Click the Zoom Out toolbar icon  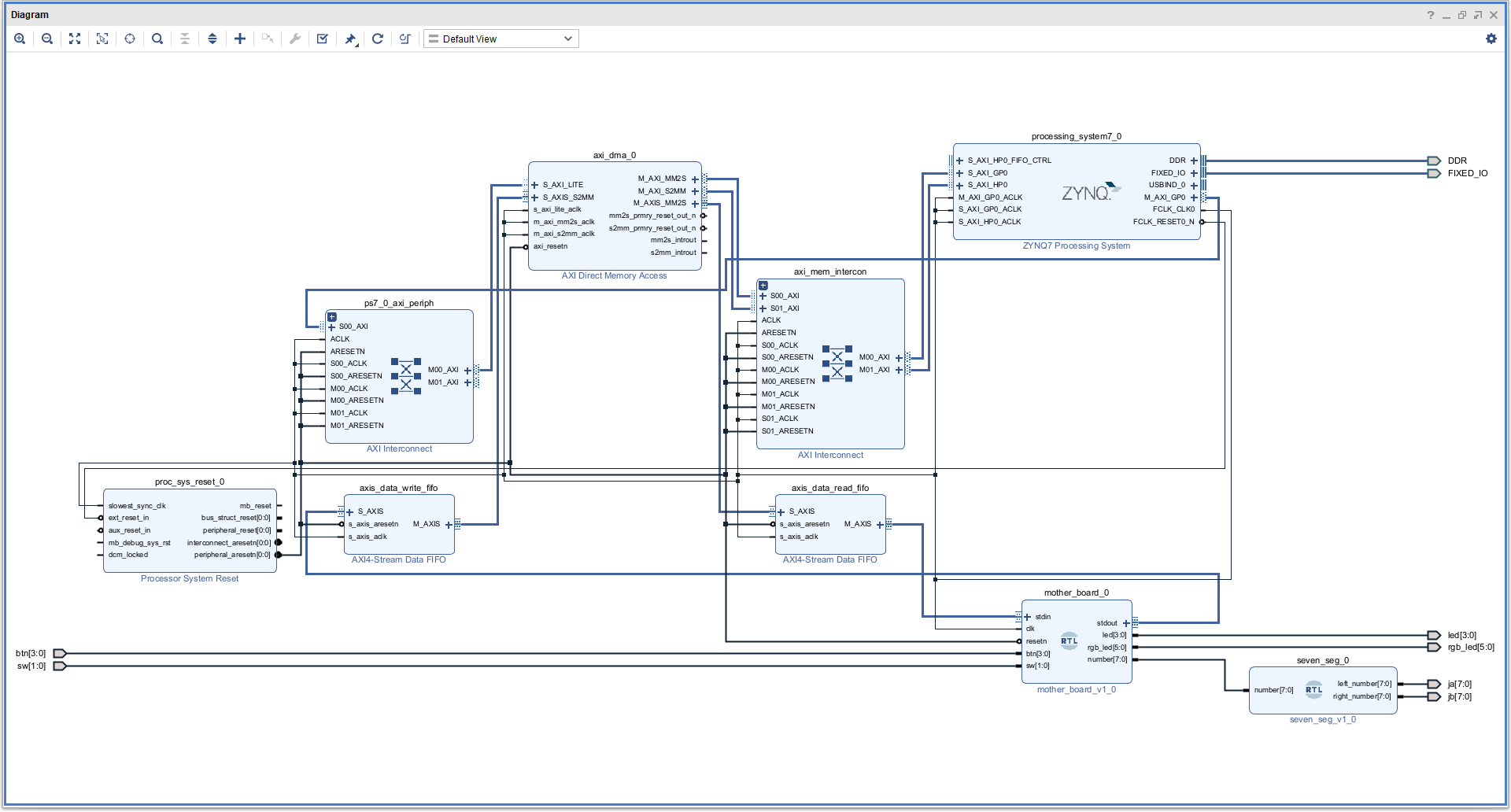(x=47, y=39)
